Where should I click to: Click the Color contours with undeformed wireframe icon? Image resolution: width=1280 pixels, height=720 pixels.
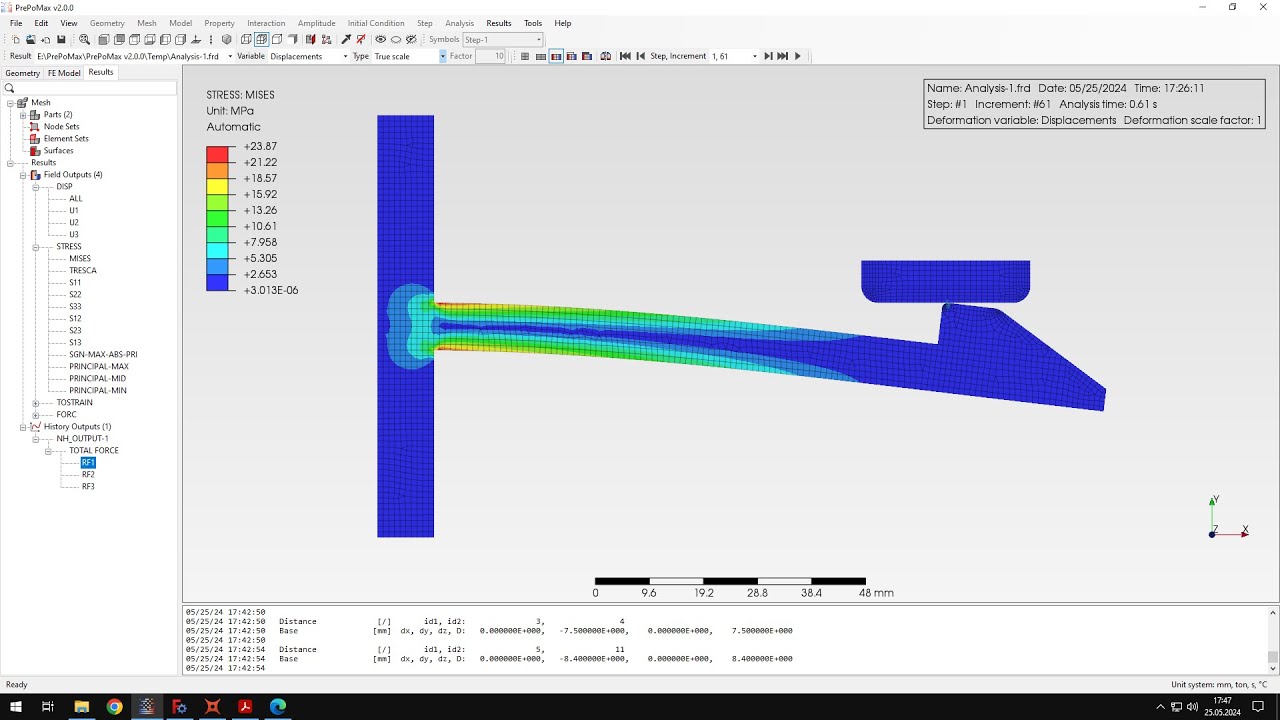click(x=571, y=56)
